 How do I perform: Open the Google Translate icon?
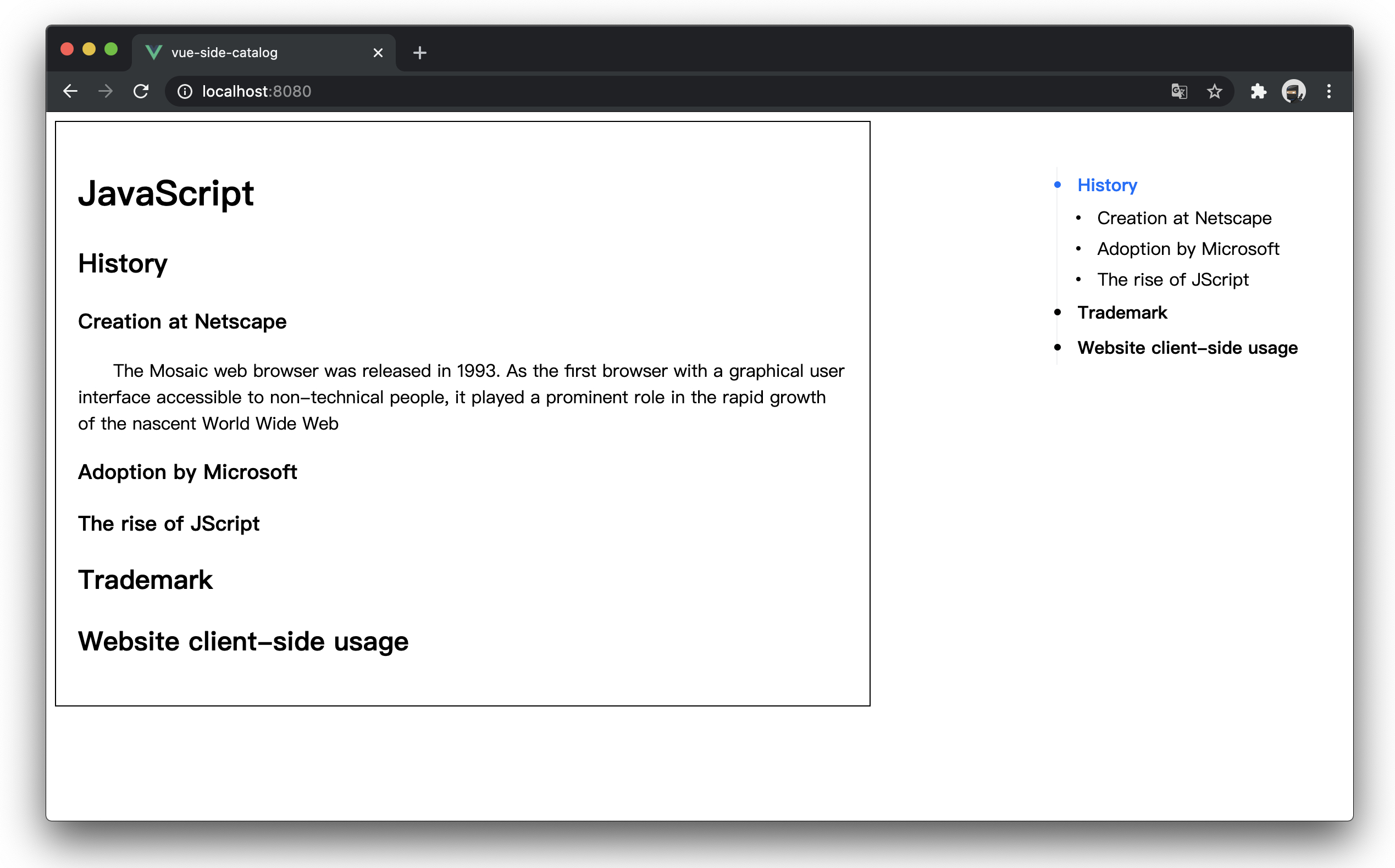[1178, 91]
